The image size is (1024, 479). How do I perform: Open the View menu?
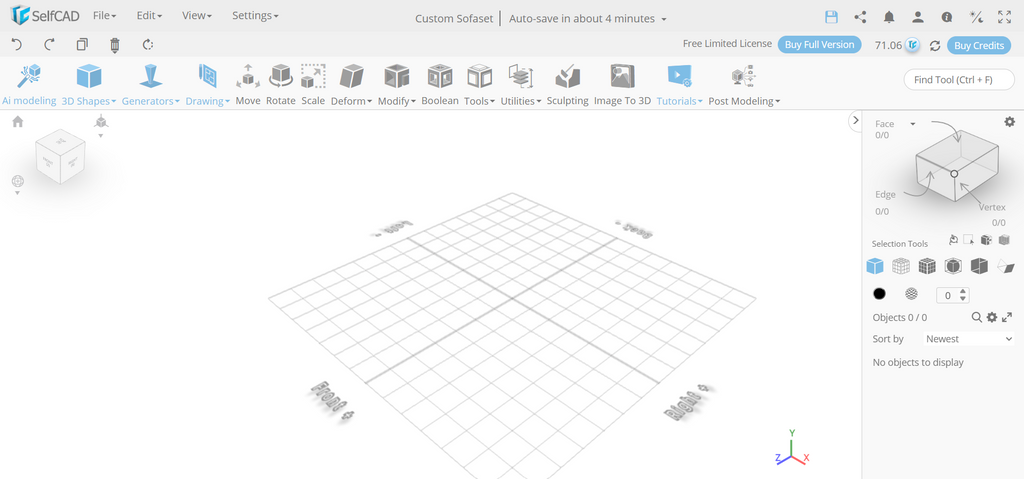tap(197, 16)
